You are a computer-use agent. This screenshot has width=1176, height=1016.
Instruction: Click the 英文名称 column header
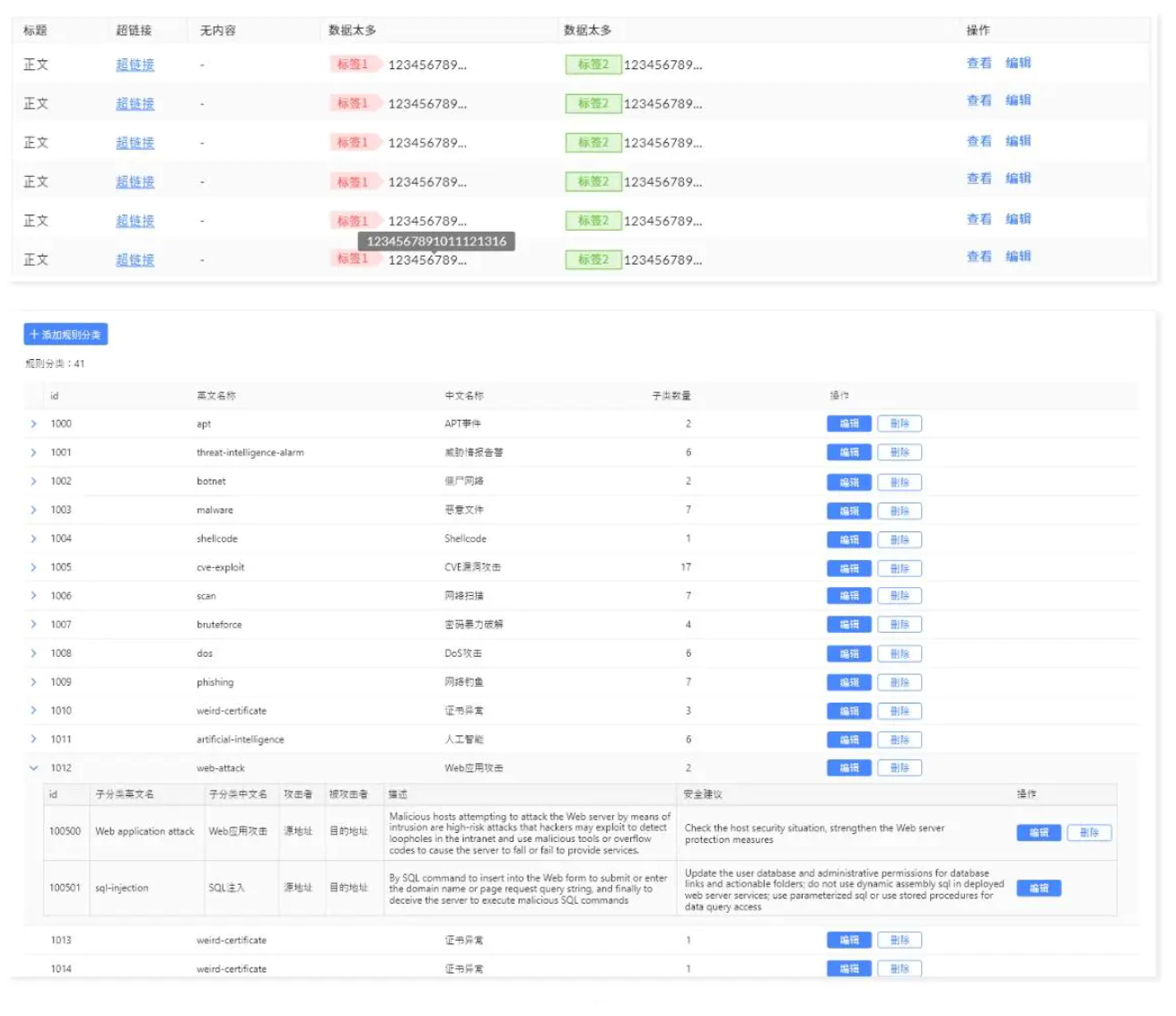216,396
